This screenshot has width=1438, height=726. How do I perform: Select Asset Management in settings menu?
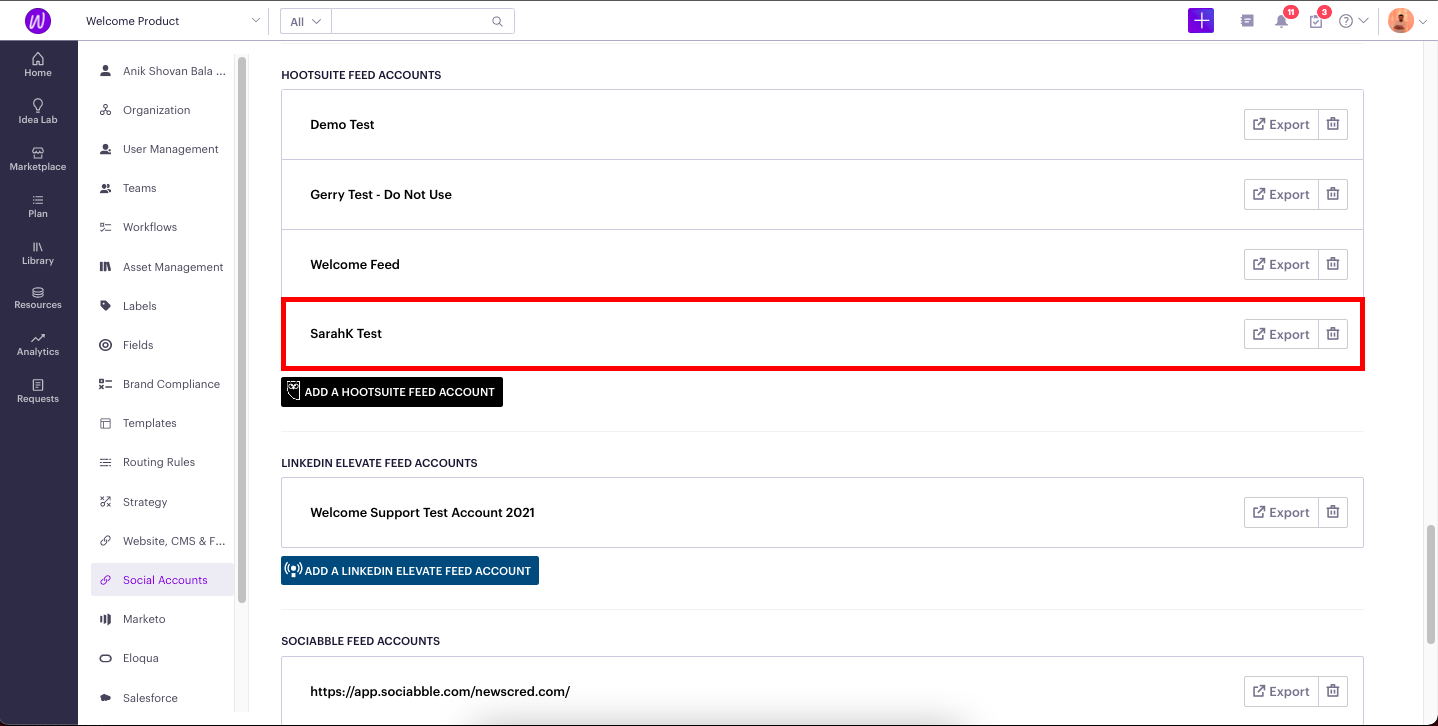(162, 267)
